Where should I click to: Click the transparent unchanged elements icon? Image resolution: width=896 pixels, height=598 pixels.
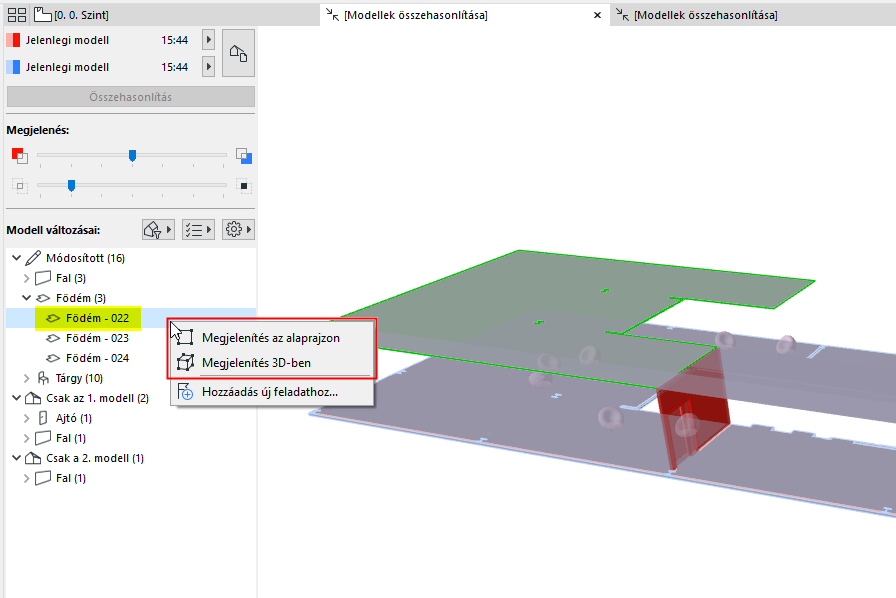coord(19,186)
